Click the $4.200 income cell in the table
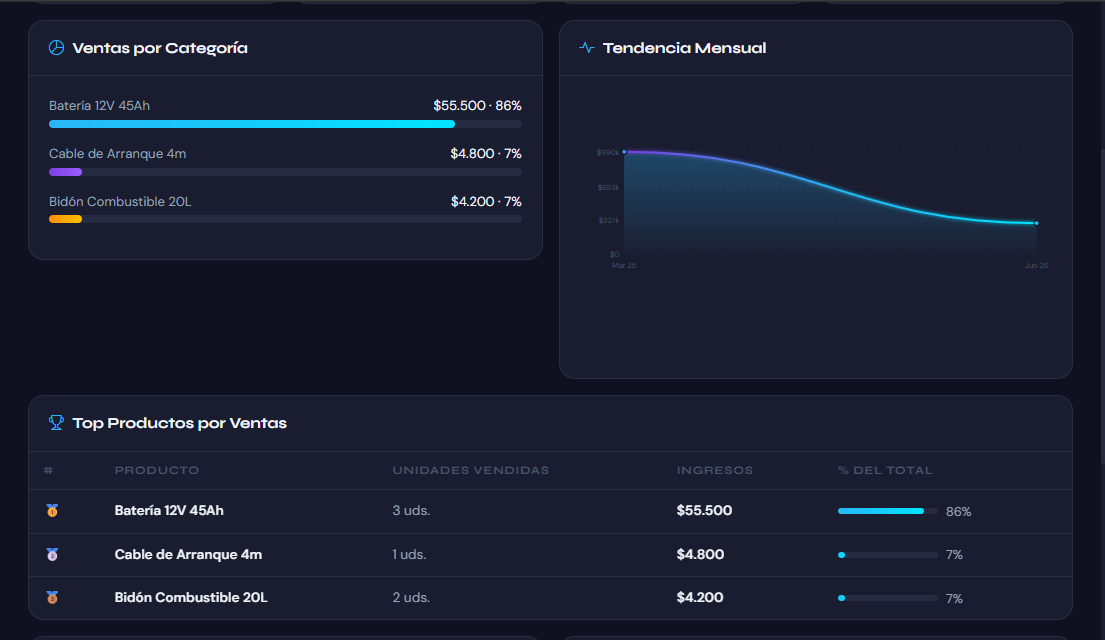 pyautogui.click(x=700, y=598)
